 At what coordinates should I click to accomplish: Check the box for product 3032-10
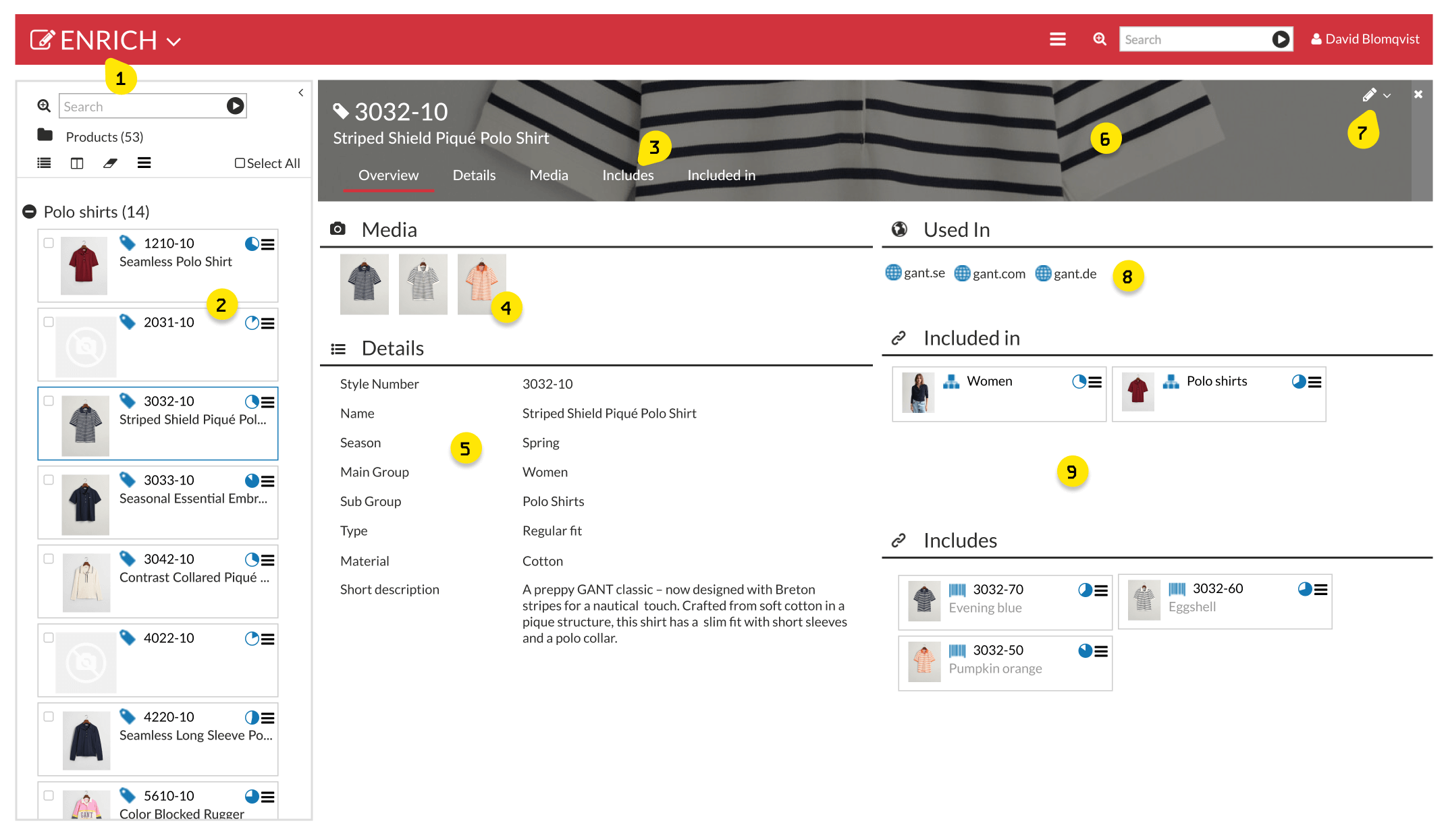(49, 401)
